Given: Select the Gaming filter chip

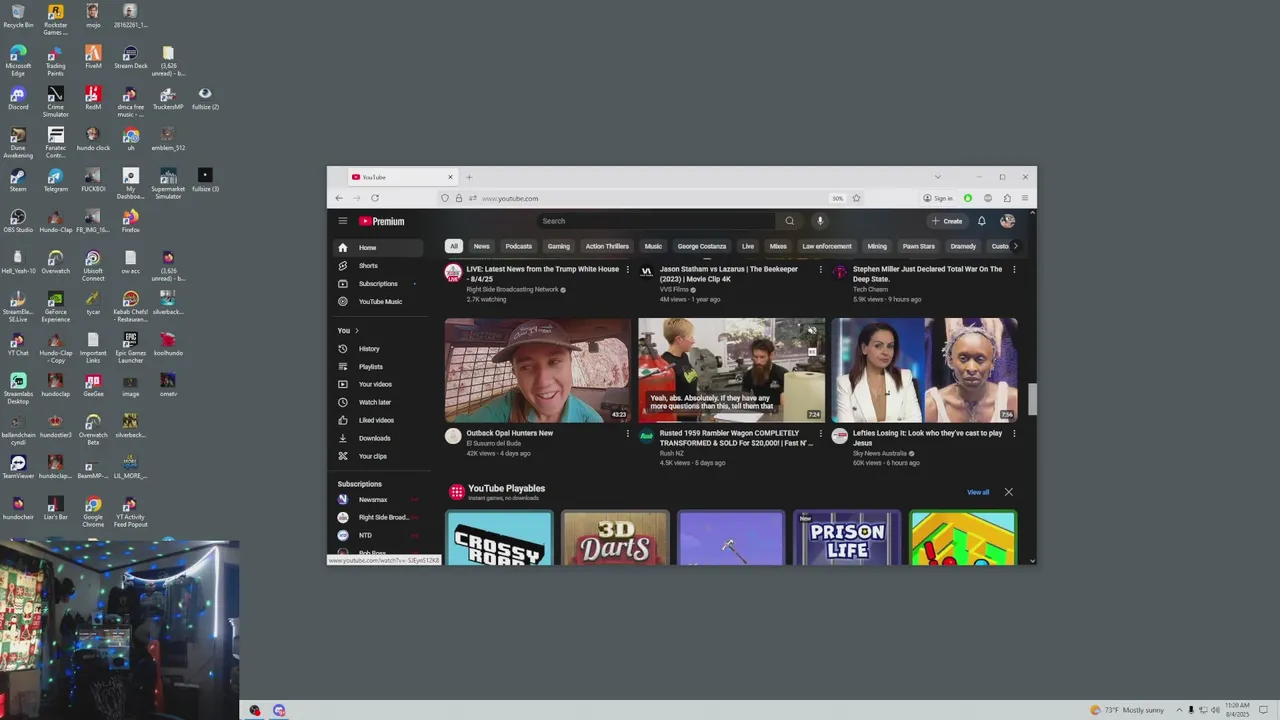Looking at the screenshot, I should click(559, 246).
